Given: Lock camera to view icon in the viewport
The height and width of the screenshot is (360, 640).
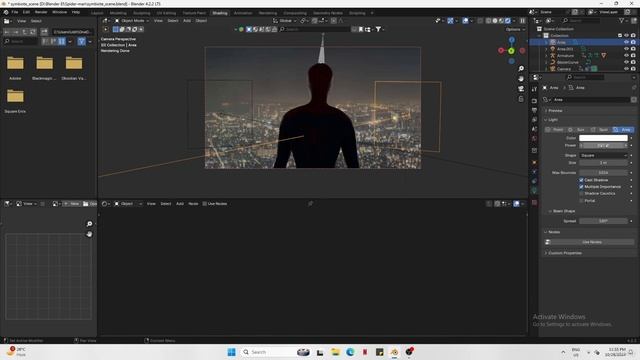Looking at the screenshot, I should tap(521, 99).
